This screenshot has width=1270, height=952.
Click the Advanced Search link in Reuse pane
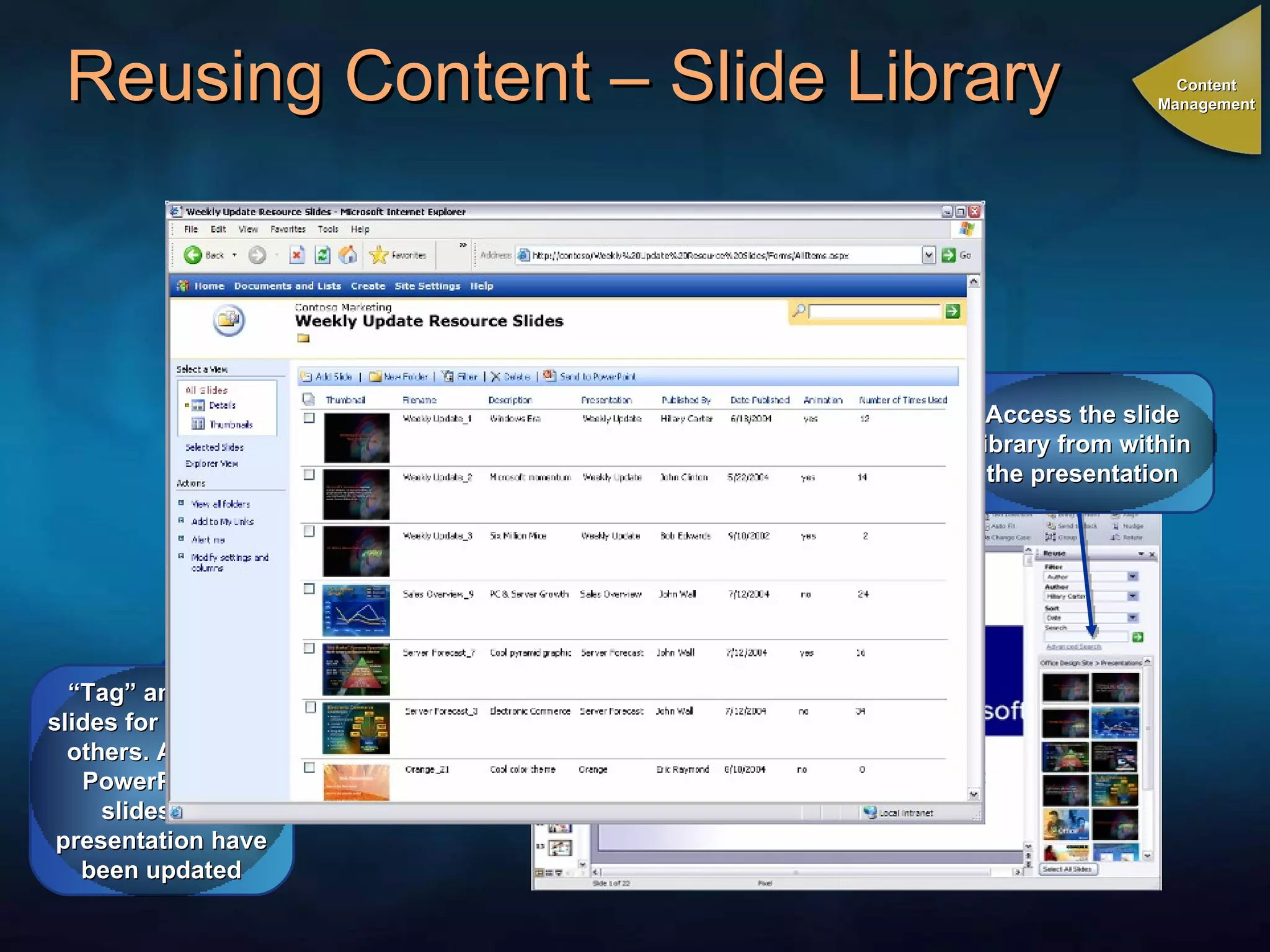coord(1073,646)
